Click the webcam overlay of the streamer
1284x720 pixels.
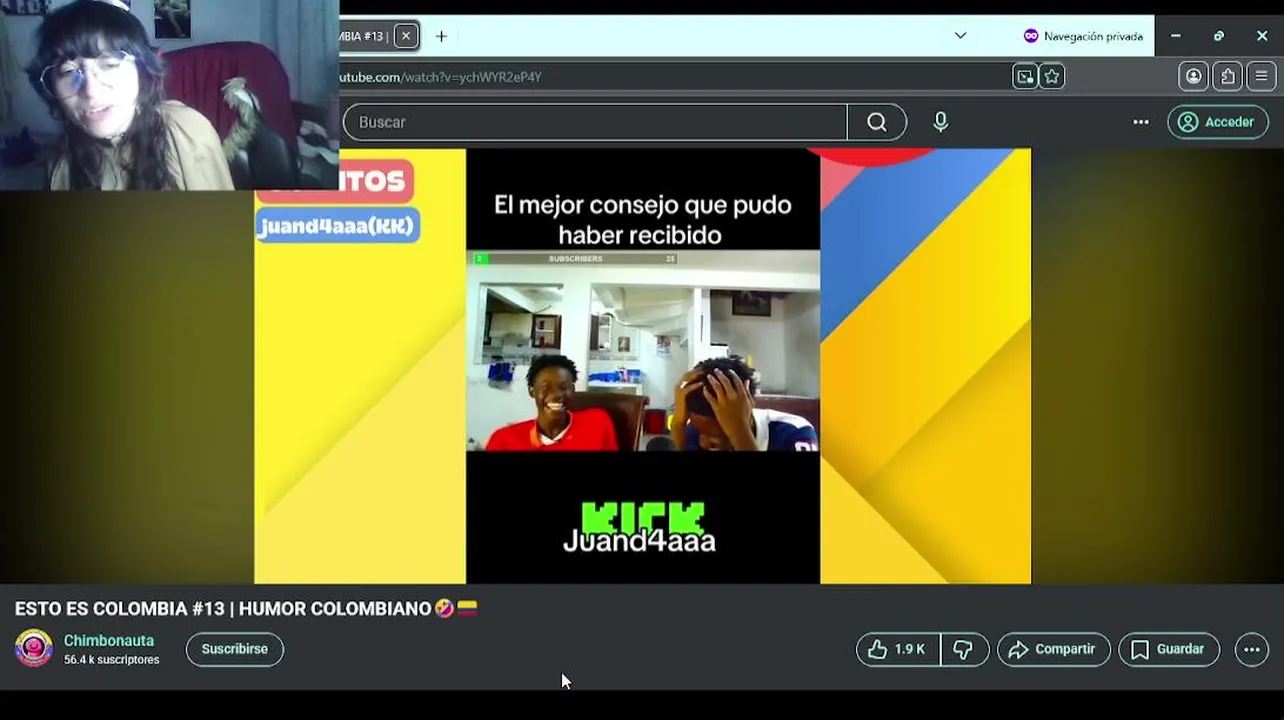click(169, 95)
